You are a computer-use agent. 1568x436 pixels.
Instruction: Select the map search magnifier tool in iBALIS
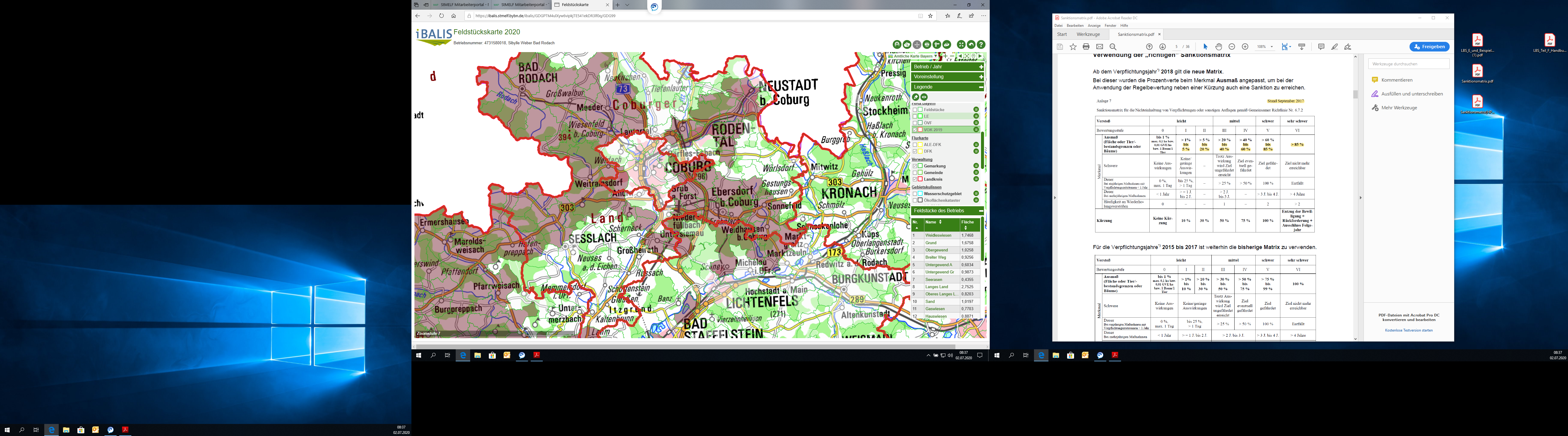(907, 45)
